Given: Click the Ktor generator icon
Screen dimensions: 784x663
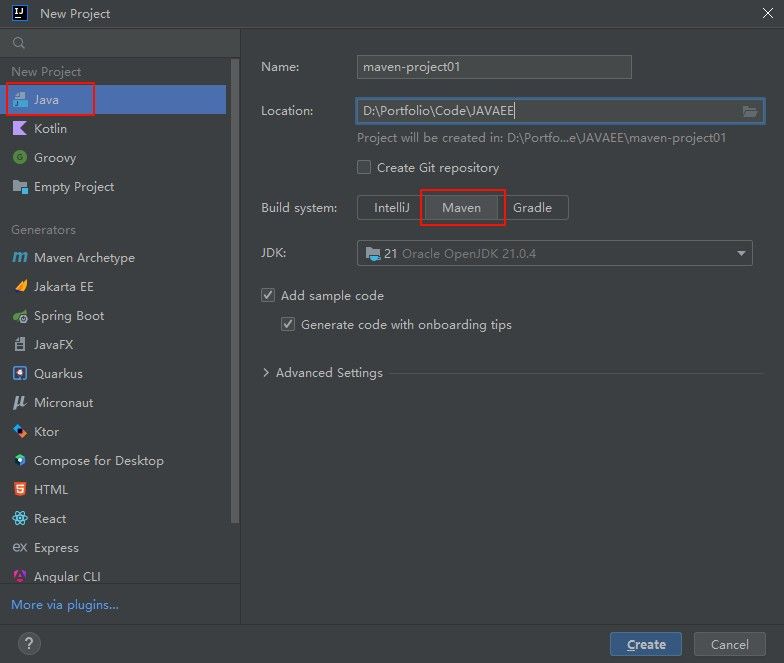Looking at the screenshot, I should pos(20,432).
